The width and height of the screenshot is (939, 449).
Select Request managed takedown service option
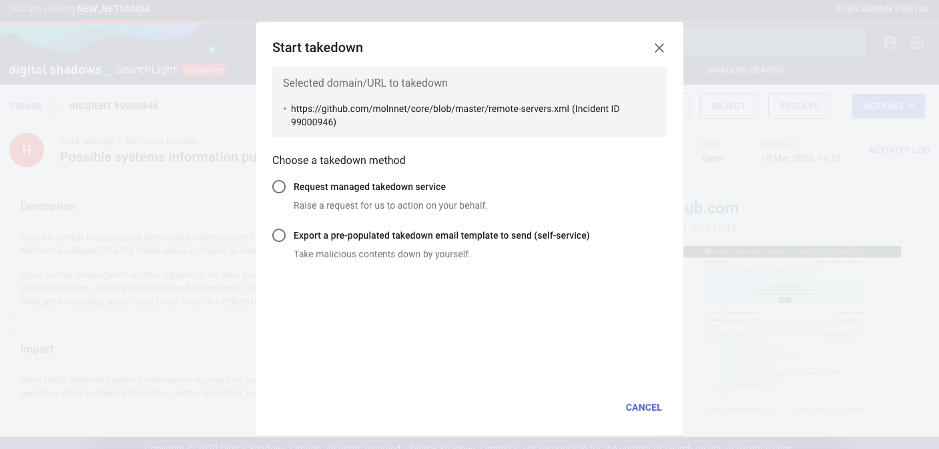click(279, 187)
